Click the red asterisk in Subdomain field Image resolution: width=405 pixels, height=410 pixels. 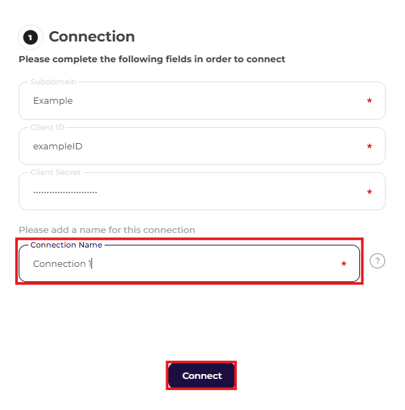[369, 100]
